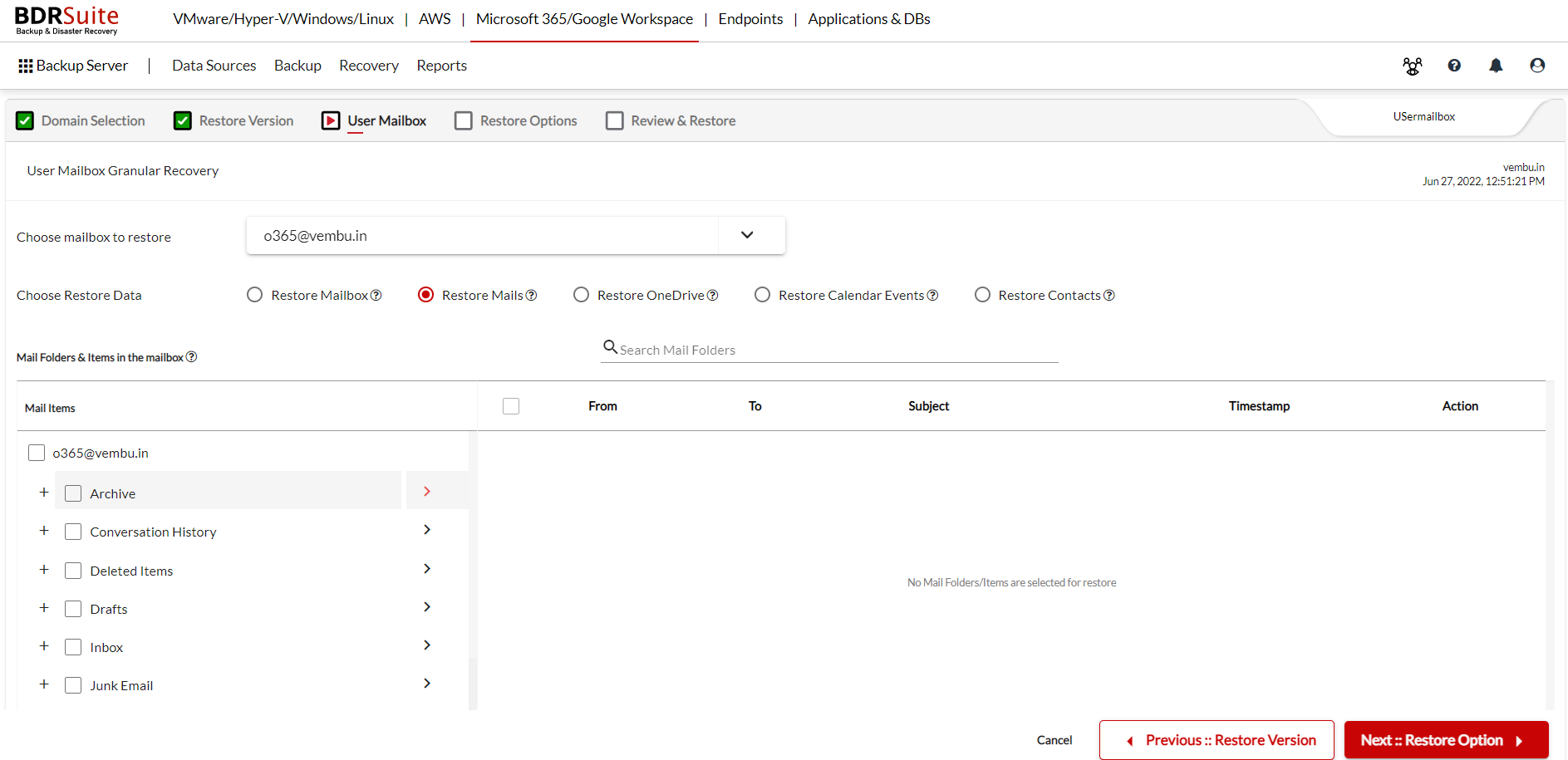Open Conversation History mails via right chevron
Image resolution: width=1568 pixels, height=760 pixels.
[x=427, y=530]
